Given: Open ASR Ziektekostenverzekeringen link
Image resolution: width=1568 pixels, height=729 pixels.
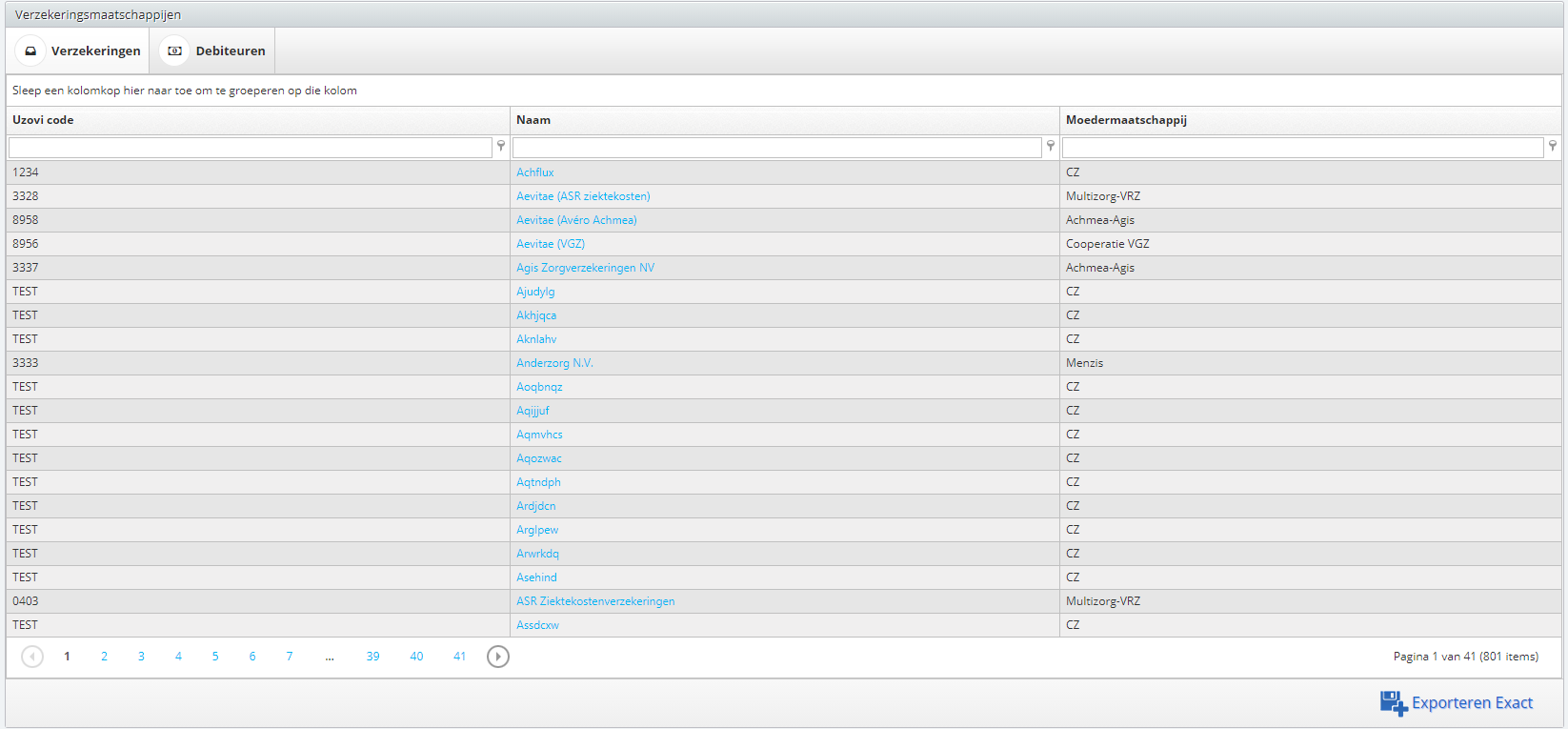Looking at the screenshot, I should pyautogui.click(x=595, y=601).
